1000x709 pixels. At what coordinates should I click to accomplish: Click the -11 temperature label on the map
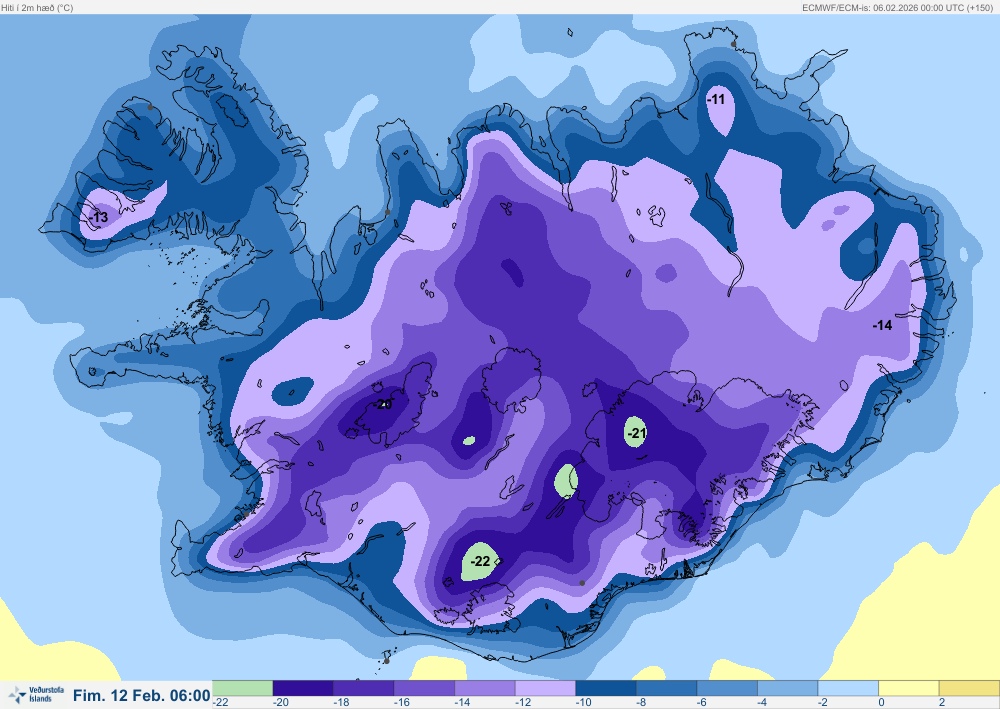716,99
